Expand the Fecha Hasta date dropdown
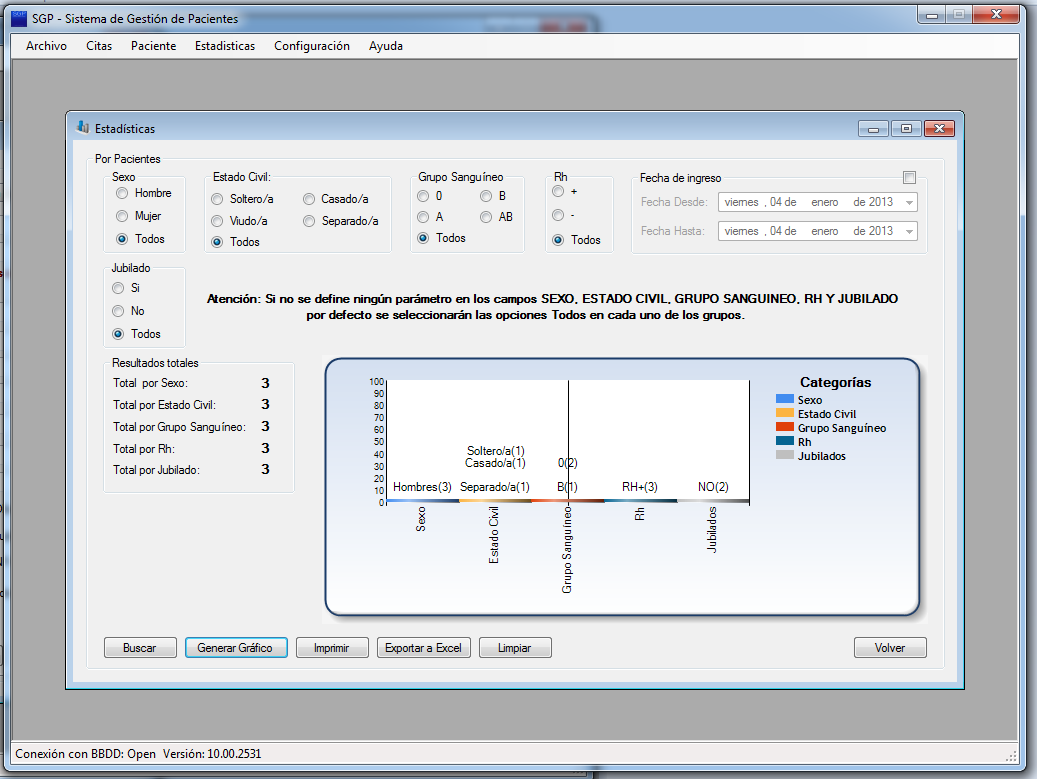1037x779 pixels. pyautogui.click(x=909, y=231)
